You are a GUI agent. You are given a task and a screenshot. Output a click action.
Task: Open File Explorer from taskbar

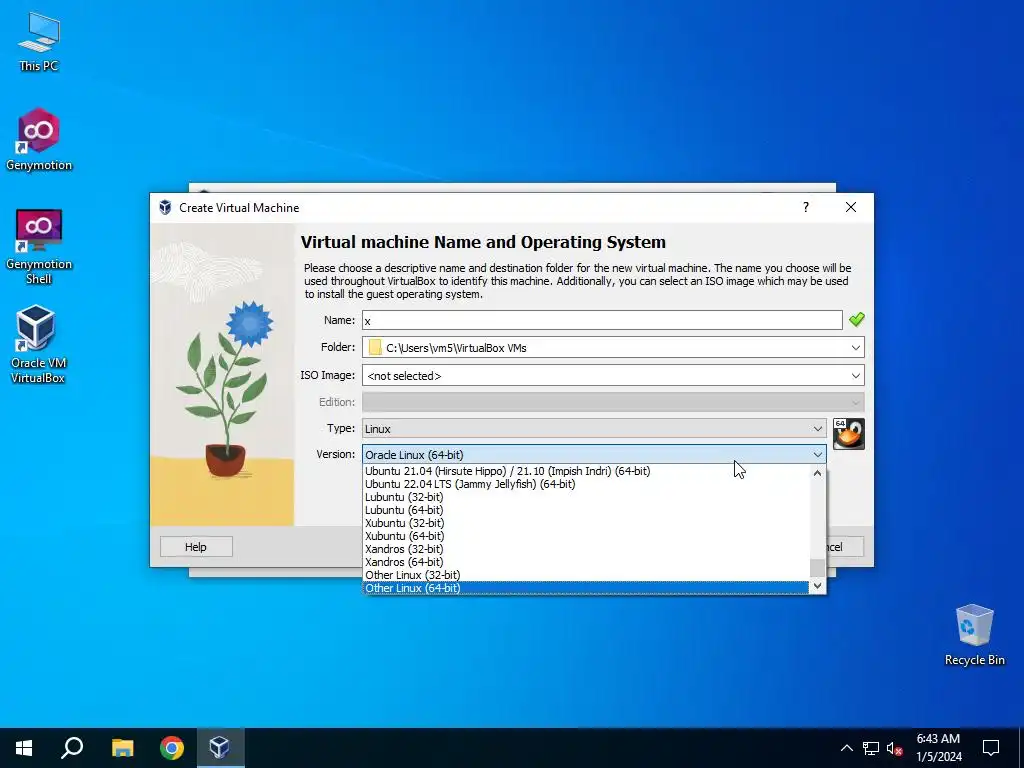coord(122,748)
